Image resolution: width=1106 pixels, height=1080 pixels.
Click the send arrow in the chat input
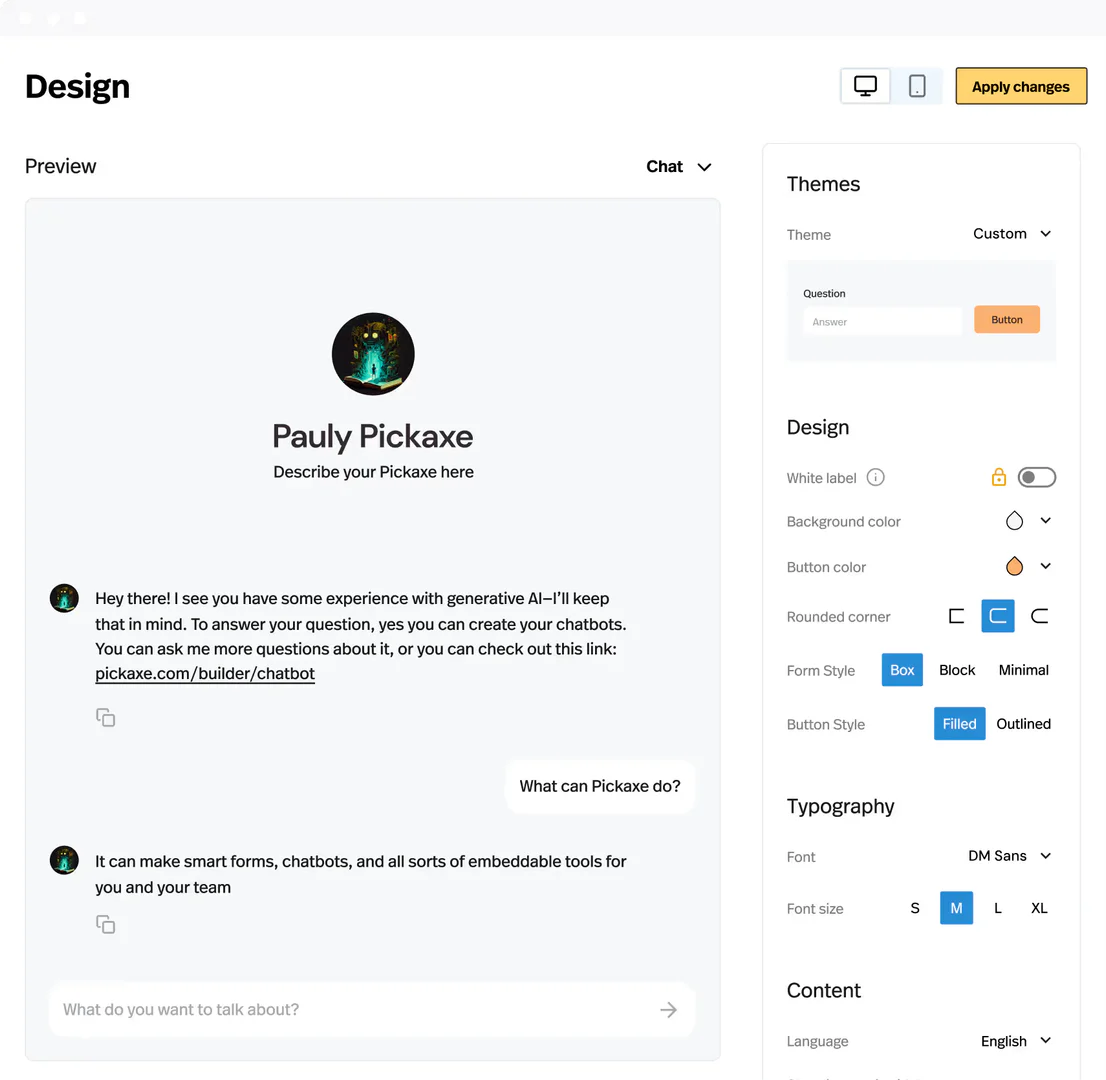(668, 1010)
